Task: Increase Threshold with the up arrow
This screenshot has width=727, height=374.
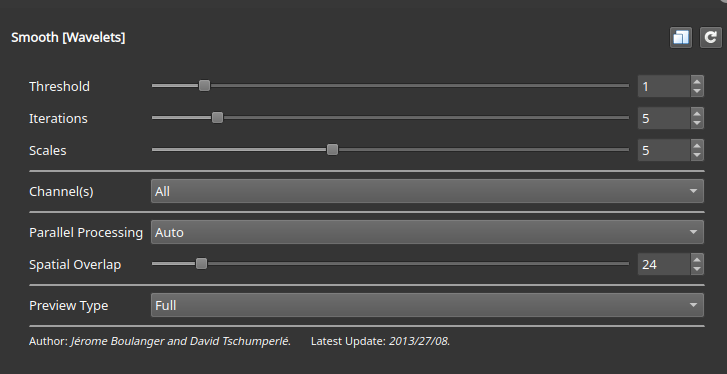Action: pos(696,81)
